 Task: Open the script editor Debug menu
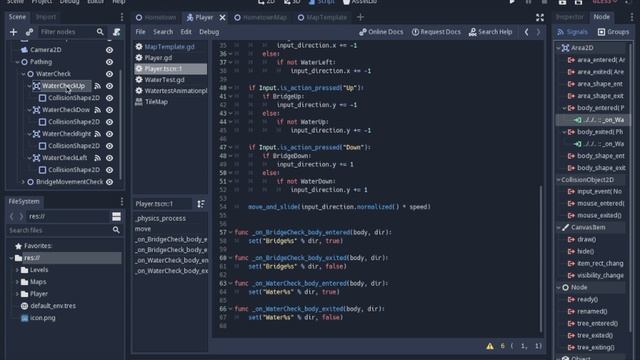click(x=209, y=32)
